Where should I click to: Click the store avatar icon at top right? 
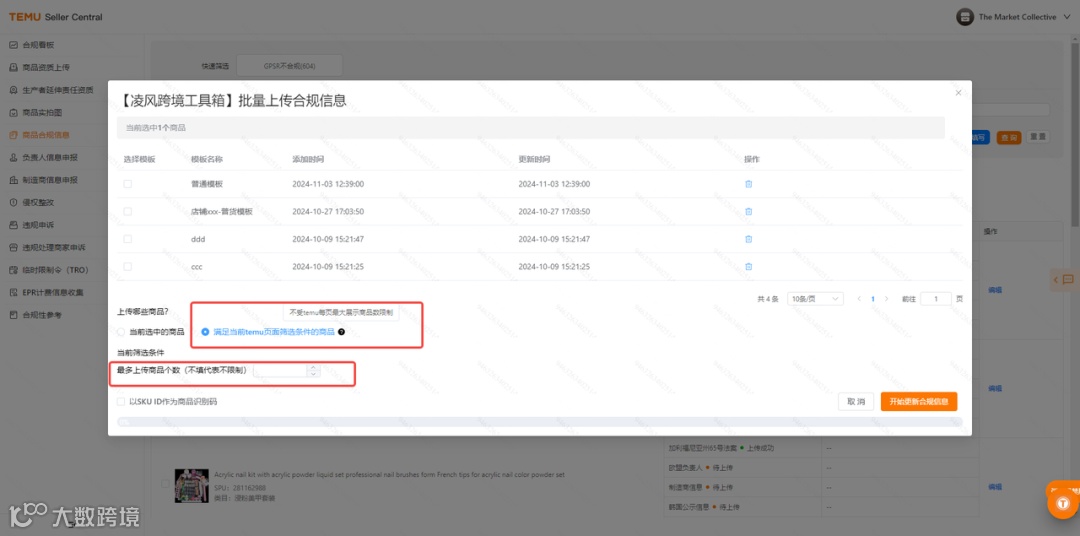965,17
